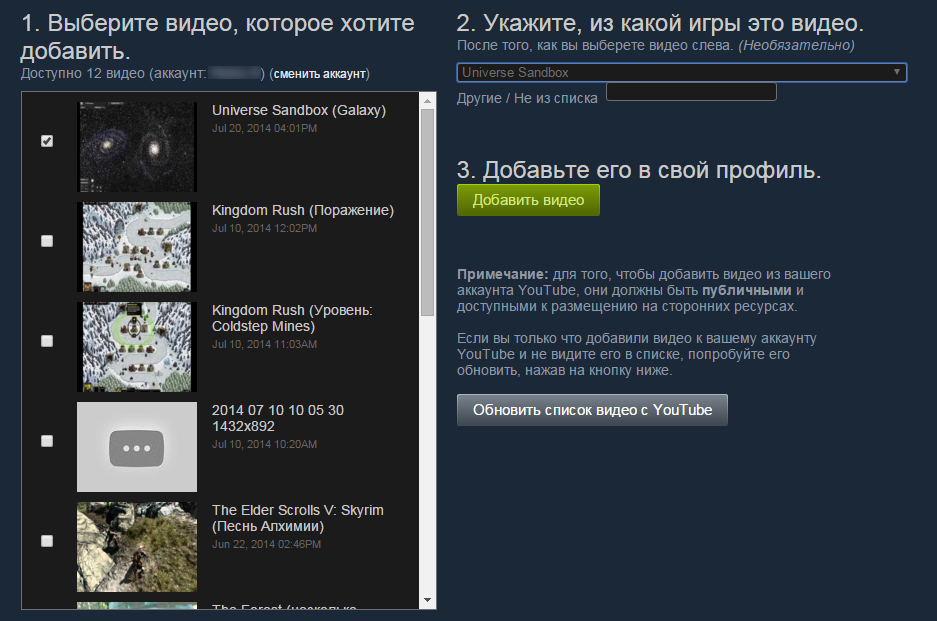Check the Kingdom Rush (Поражение) video checkbox
Image resolution: width=937 pixels, height=621 pixels.
(x=47, y=241)
